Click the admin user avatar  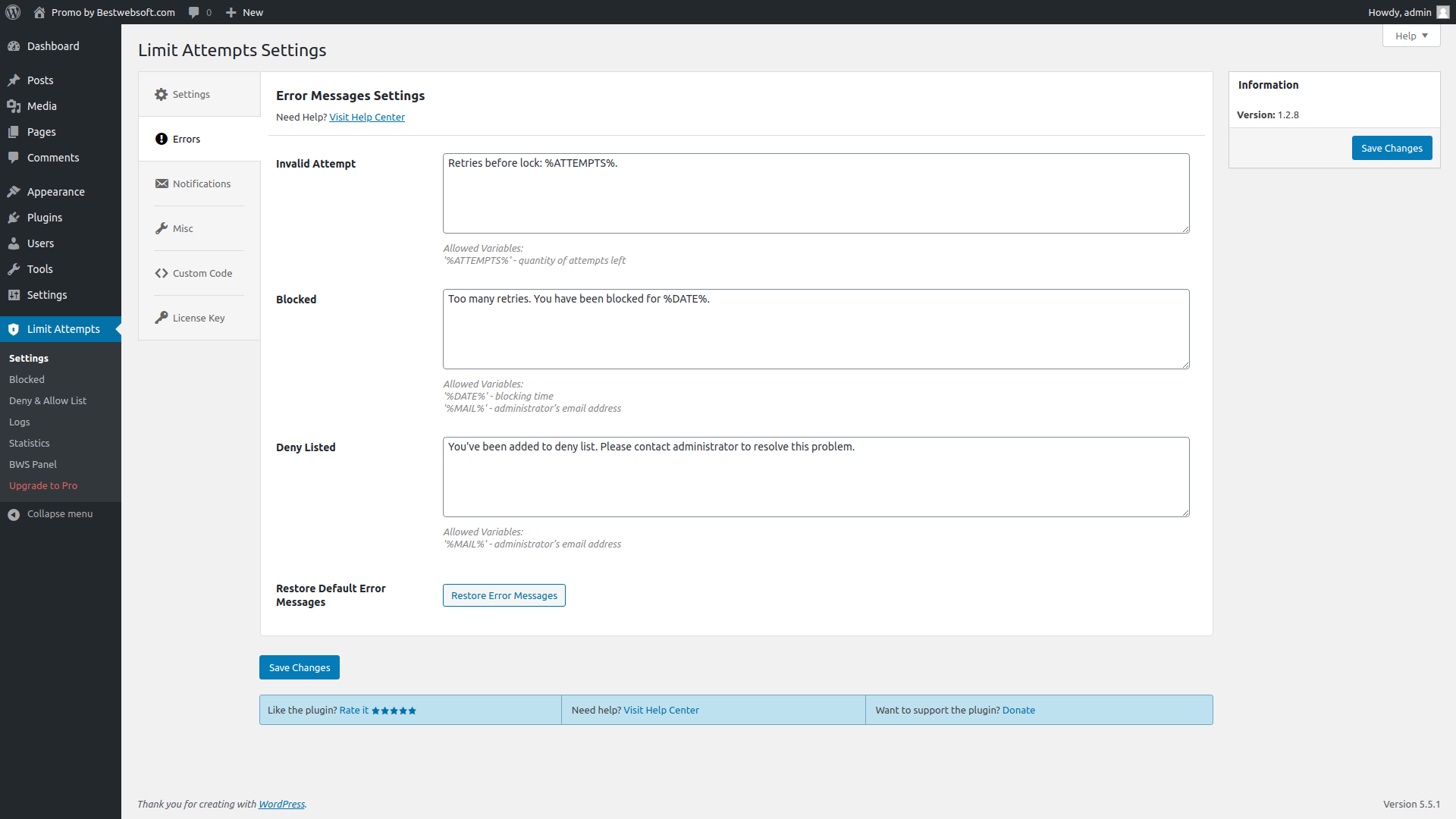[1442, 12]
